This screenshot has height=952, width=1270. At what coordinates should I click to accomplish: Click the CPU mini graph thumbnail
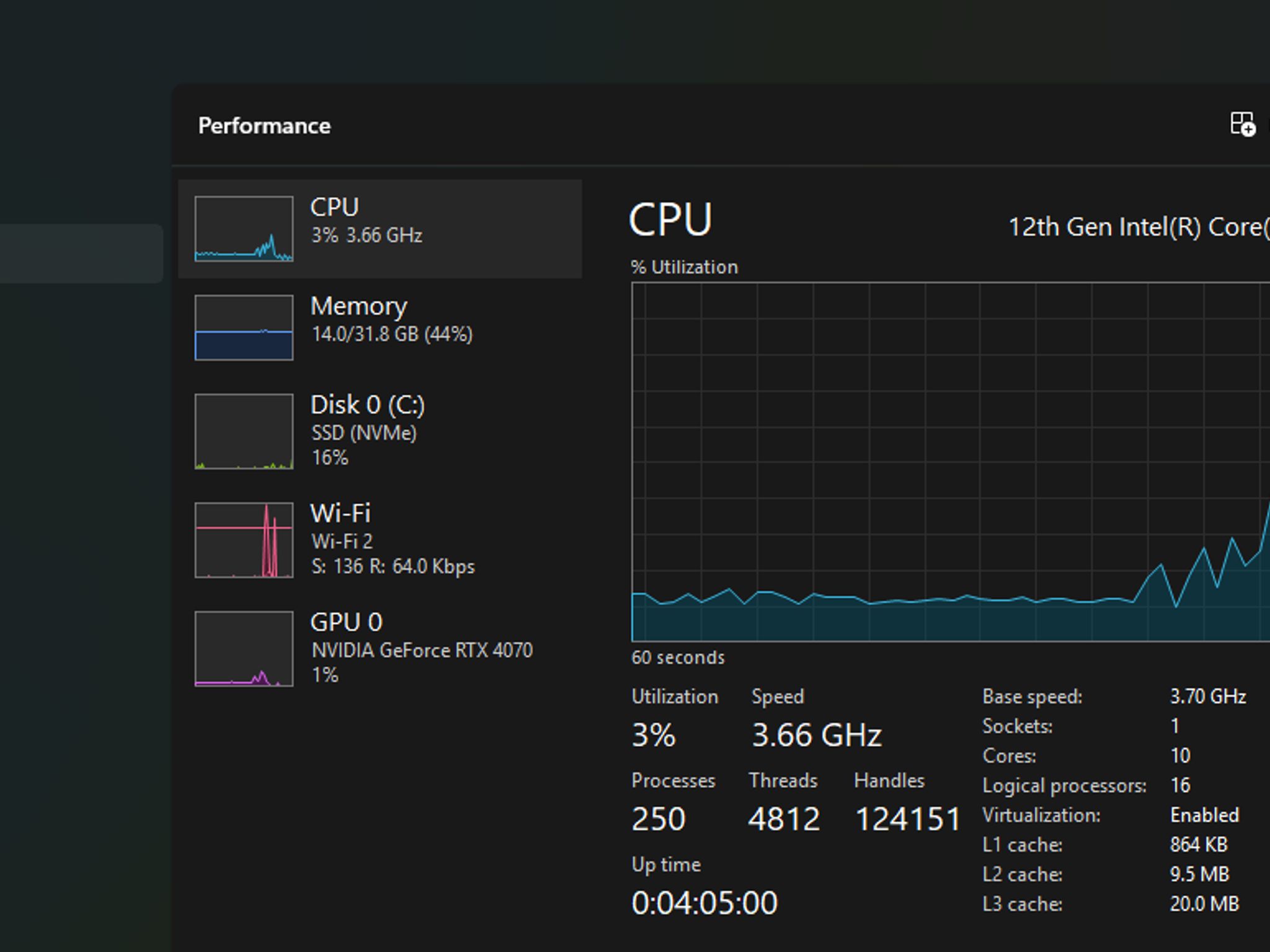pos(244,229)
